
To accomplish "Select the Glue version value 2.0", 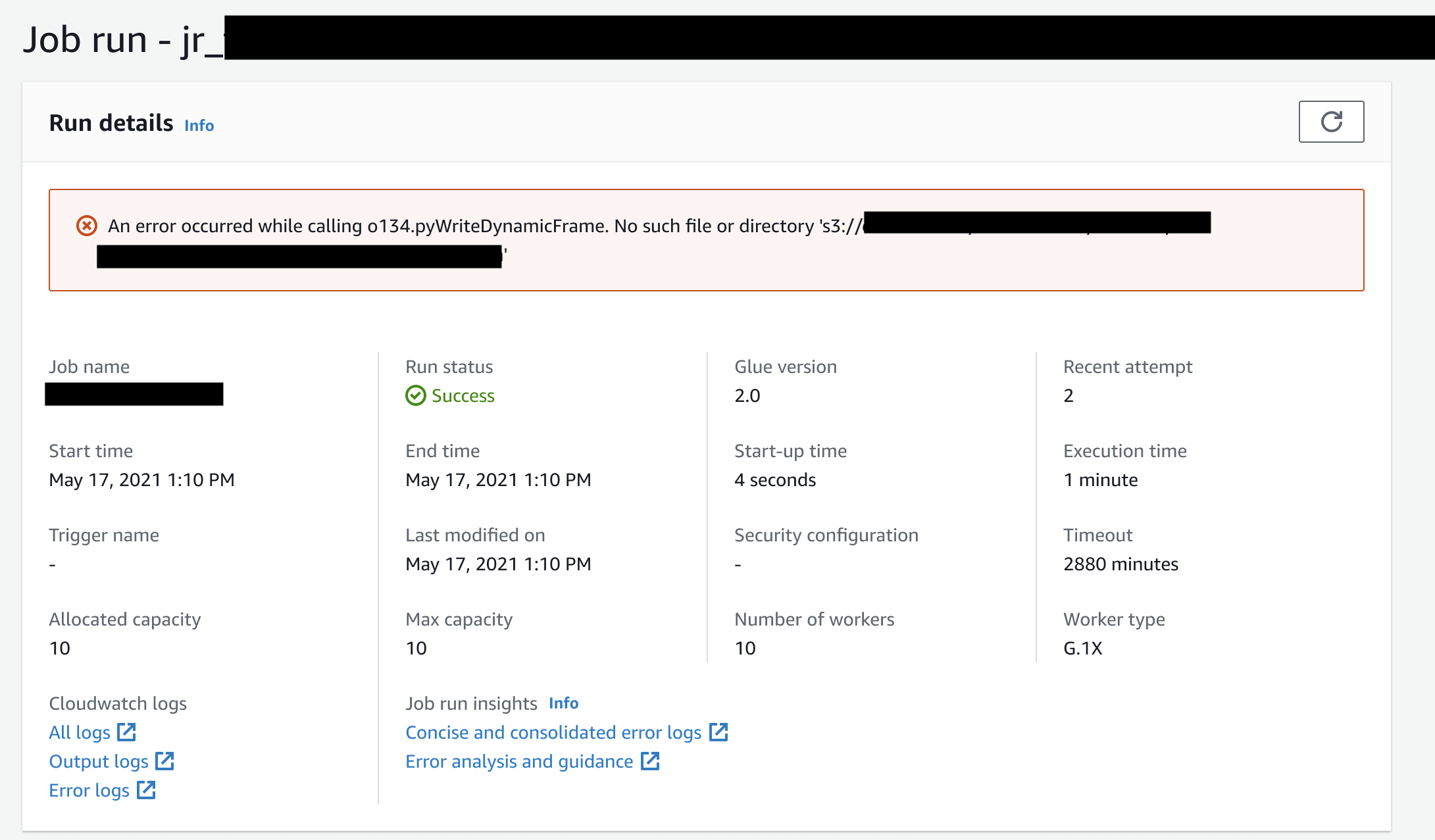I will pyautogui.click(x=747, y=395).
